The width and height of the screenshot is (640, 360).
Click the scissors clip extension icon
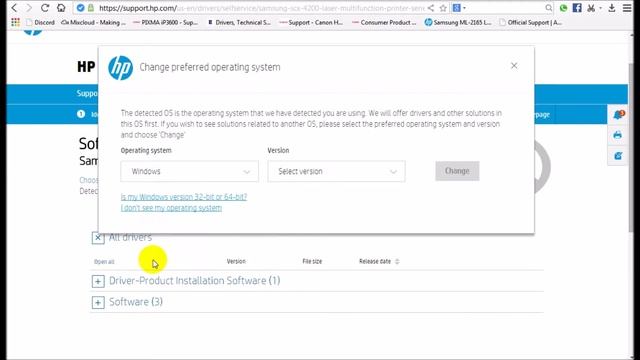click(591, 8)
